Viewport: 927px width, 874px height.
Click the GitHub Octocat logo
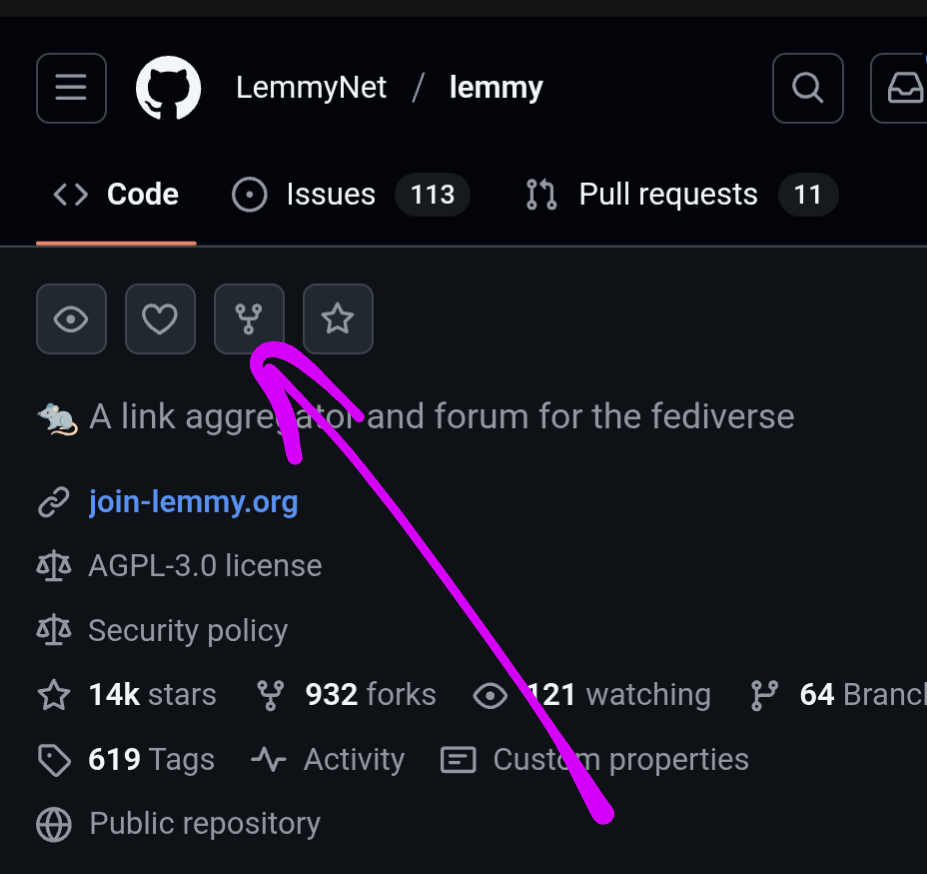coord(168,88)
